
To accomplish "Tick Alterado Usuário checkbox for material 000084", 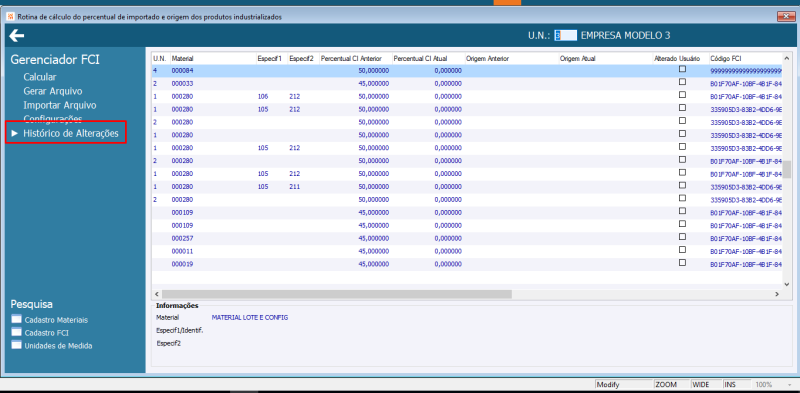I will pyautogui.click(x=682, y=69).
